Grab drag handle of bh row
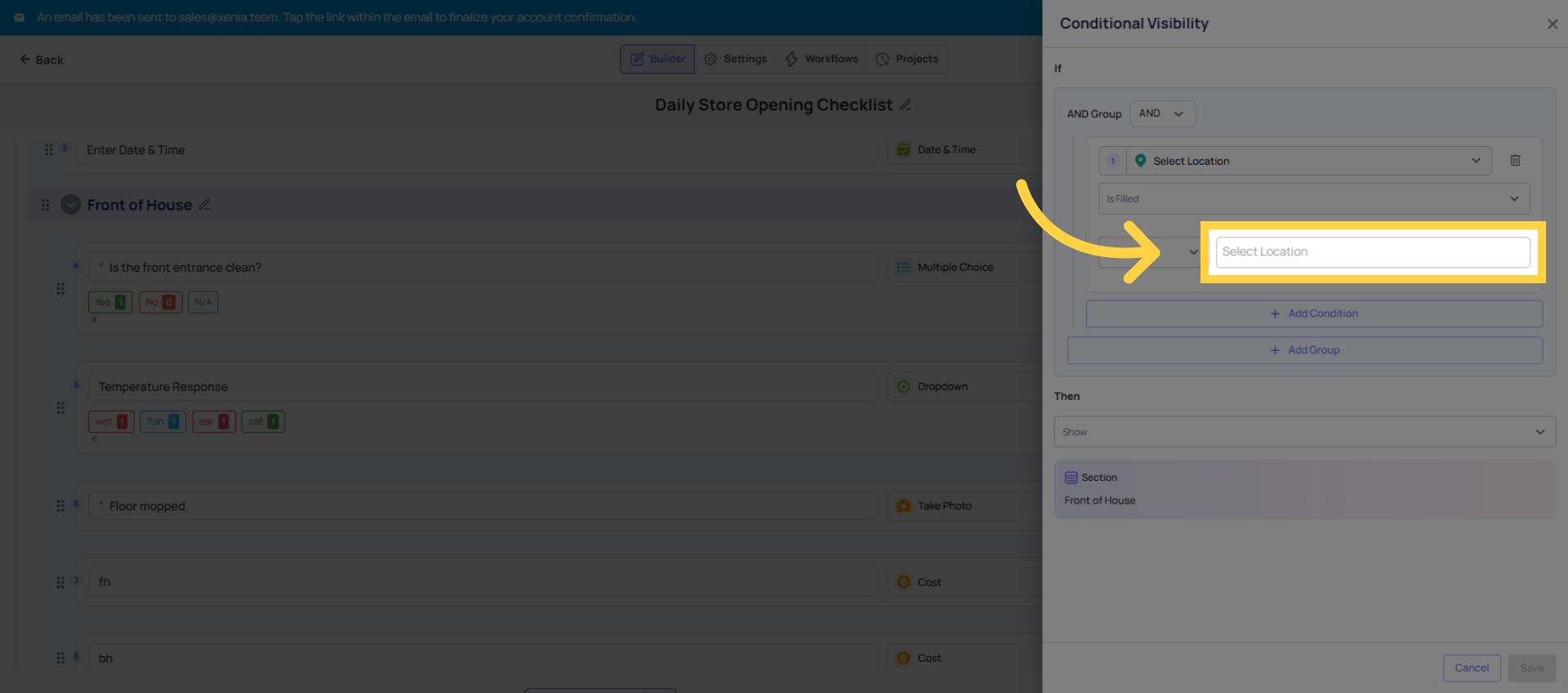The height and width of the screenshot is (693, 1568). coord(60,658)
